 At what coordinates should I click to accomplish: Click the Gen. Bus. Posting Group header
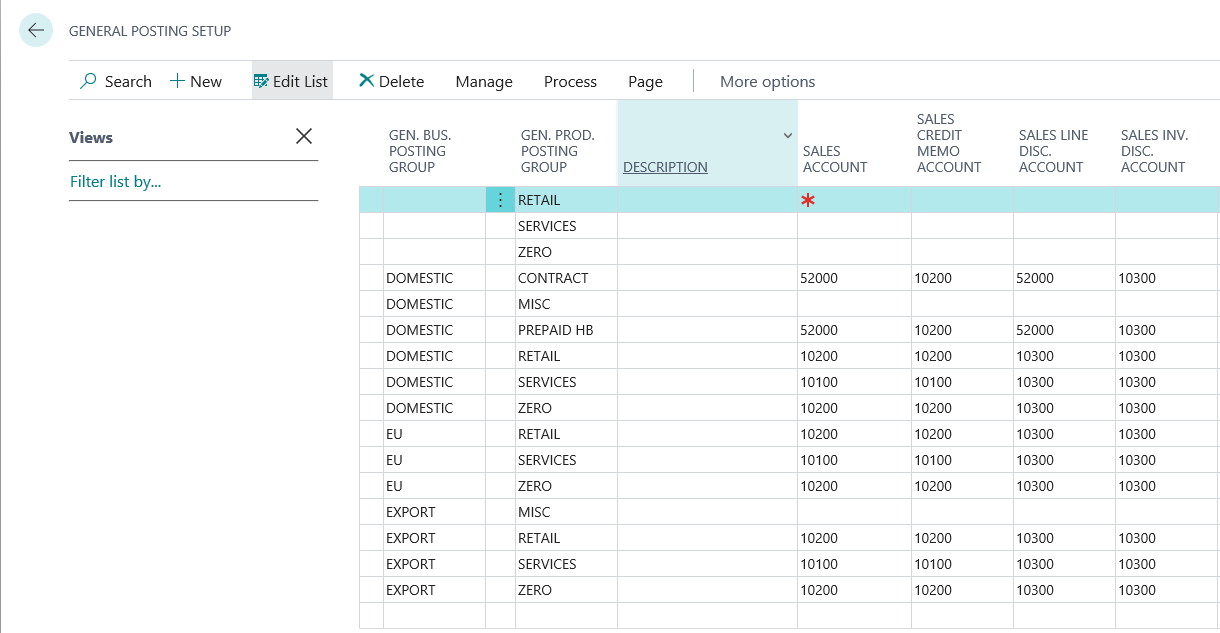420,151
